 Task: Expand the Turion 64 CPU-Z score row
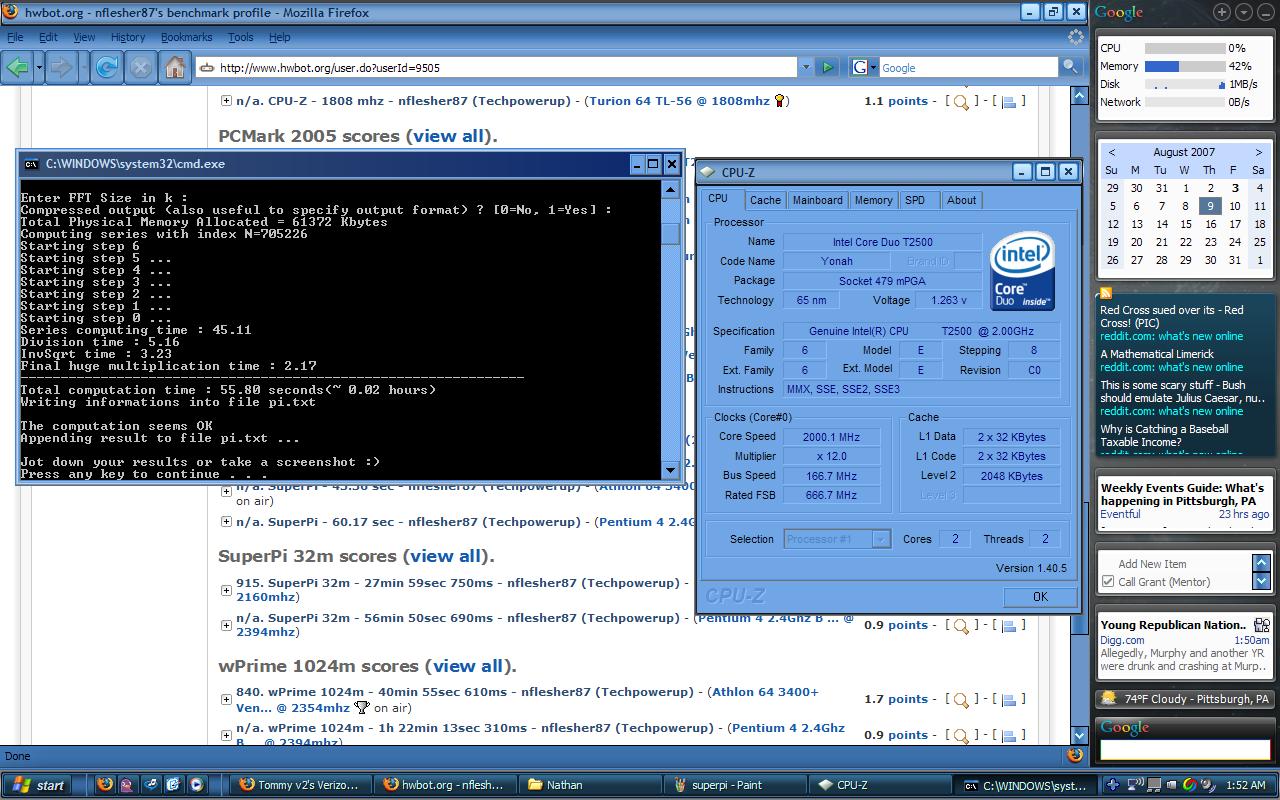(x=226, y=101)
